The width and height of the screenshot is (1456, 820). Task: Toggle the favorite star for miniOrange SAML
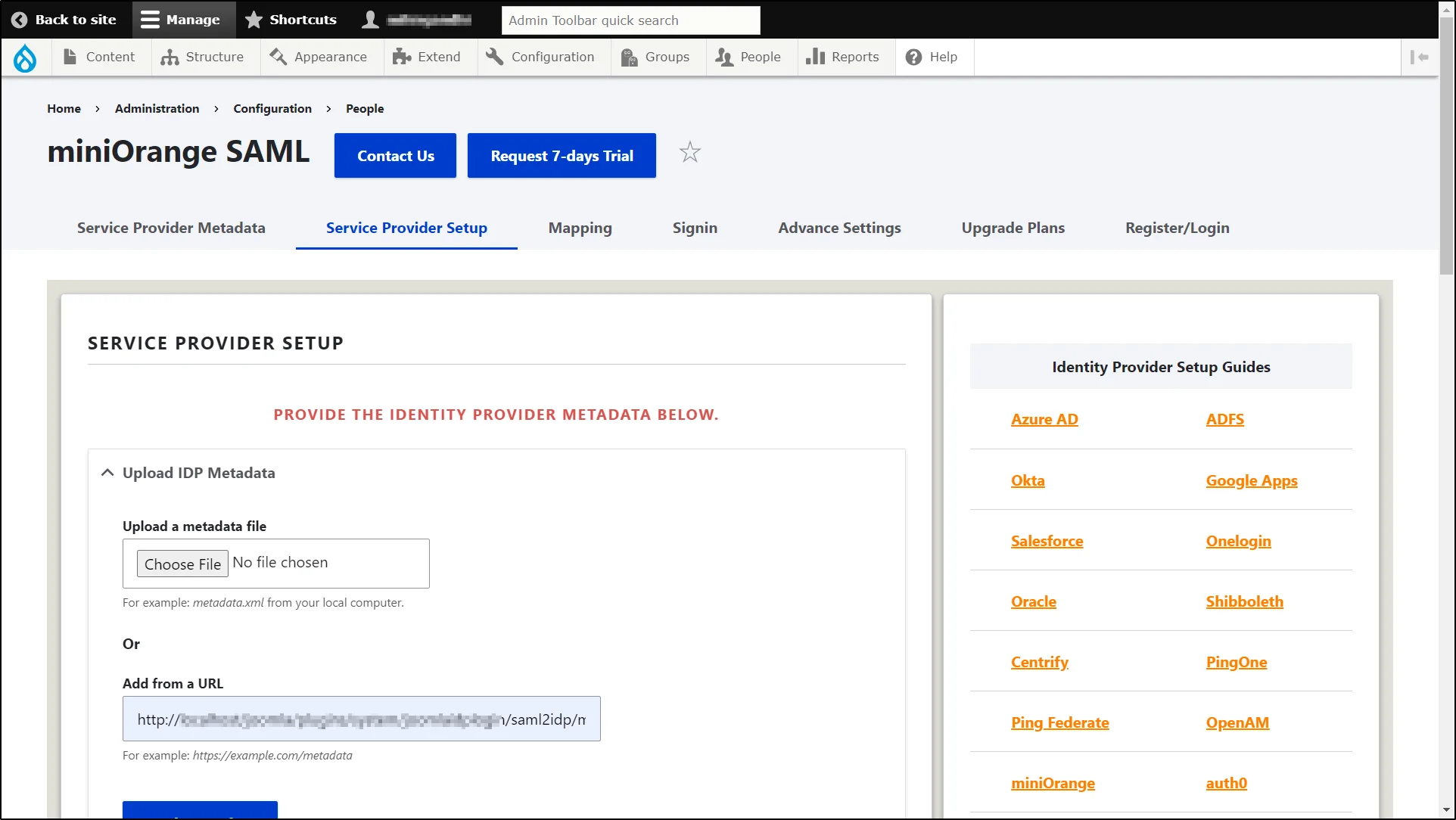point(690,151)
